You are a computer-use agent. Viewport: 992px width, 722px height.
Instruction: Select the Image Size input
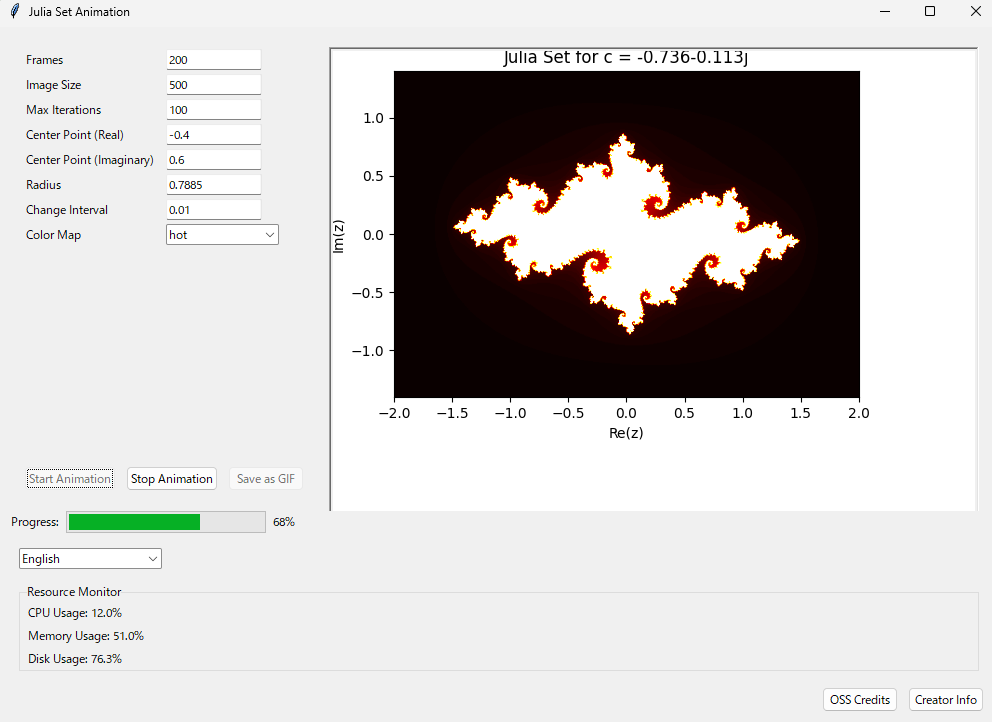213,84
